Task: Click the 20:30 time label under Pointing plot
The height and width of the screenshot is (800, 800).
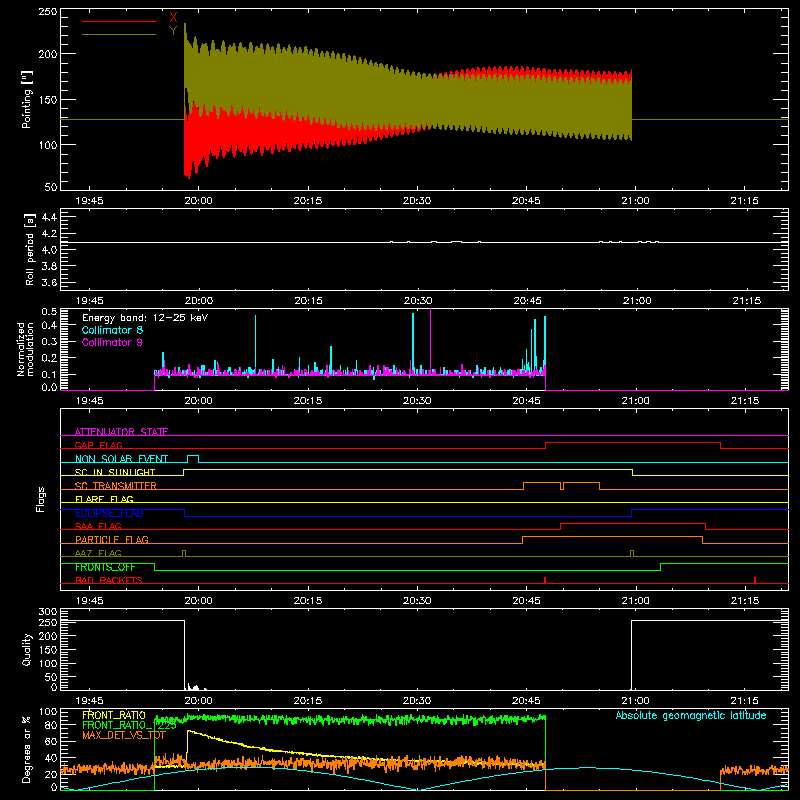Action: click(x=417, y=201)
